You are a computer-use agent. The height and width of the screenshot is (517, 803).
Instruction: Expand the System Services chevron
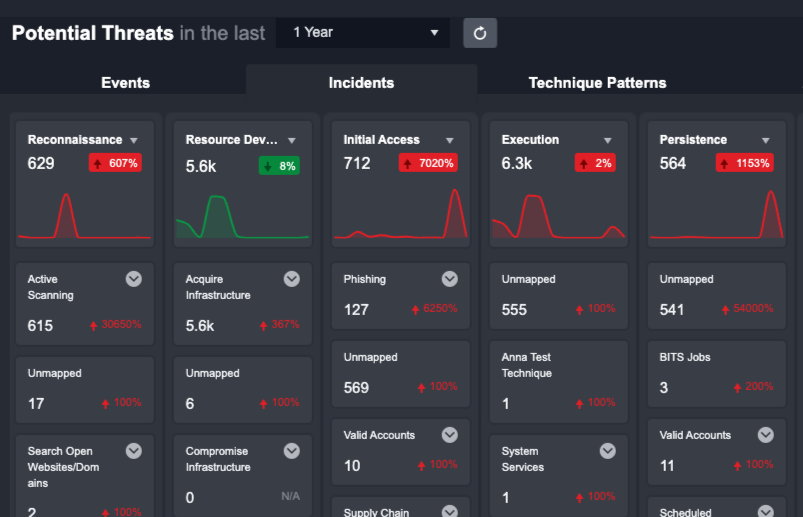[x=608, y=451]
